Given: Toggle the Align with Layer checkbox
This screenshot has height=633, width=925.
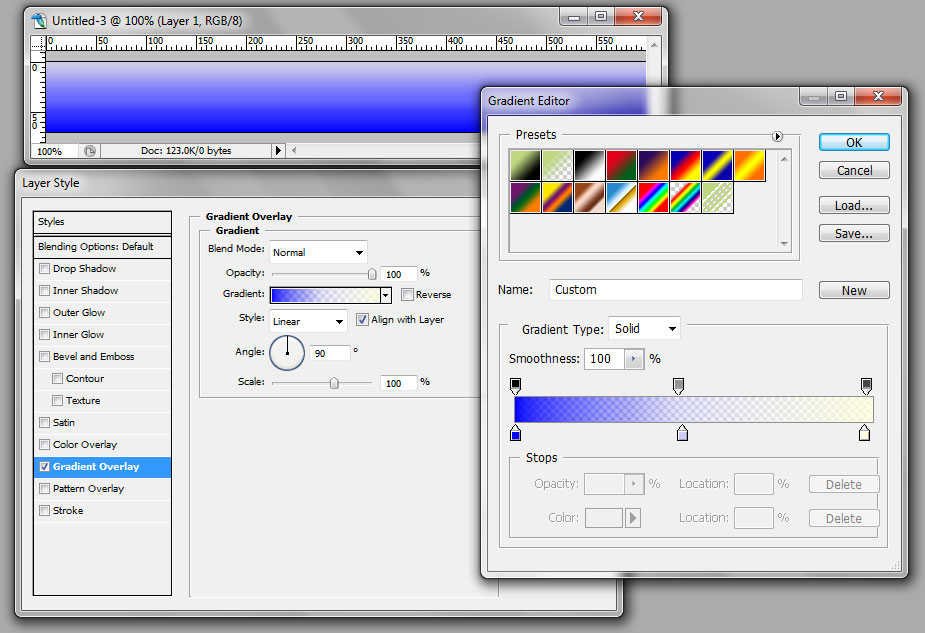Looking at the screenshot, I should click(x=362, y=319).
